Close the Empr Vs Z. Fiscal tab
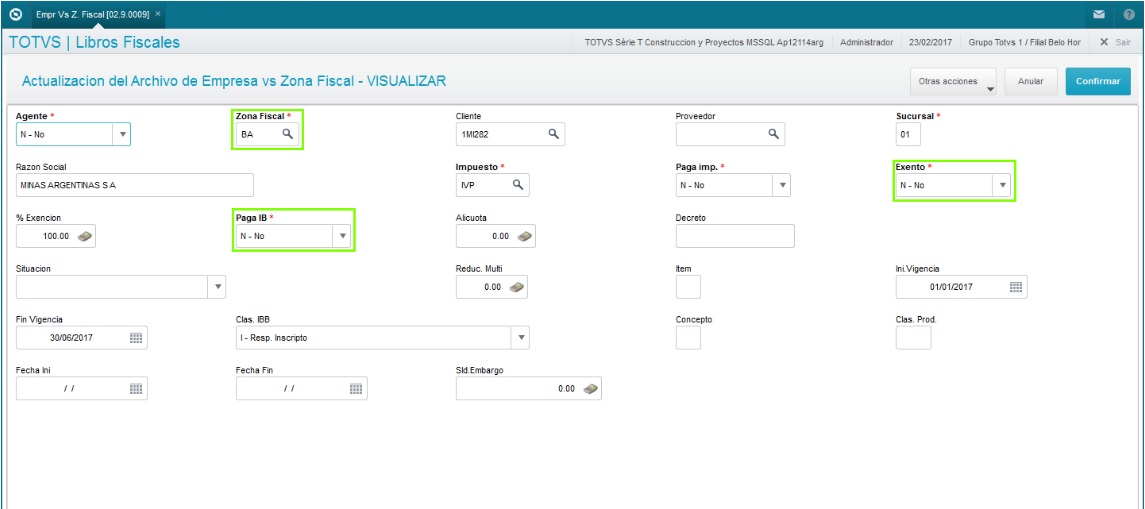Viewport: 1145px width, 509px height. tap(158, 14)
